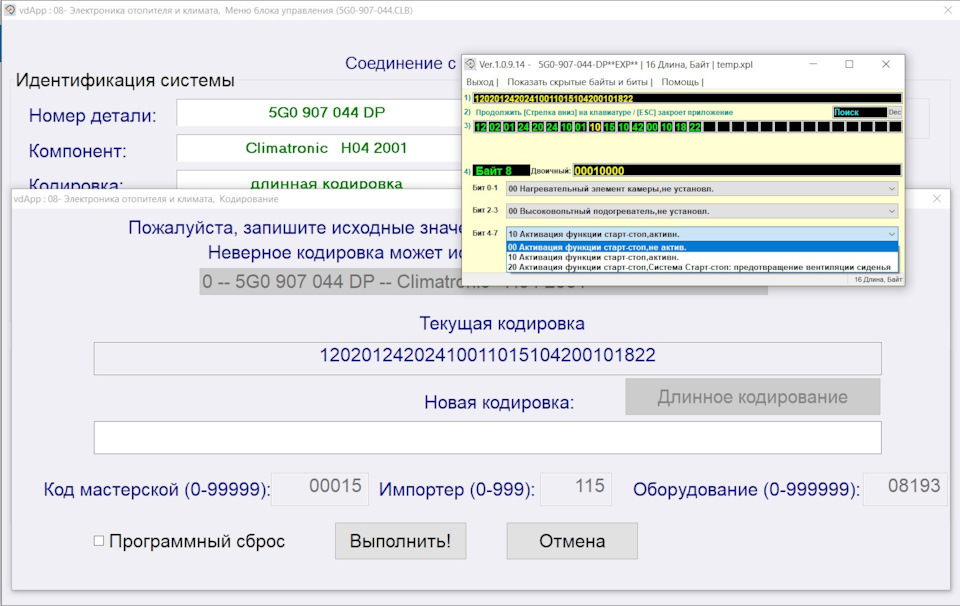
Task: Click into the Поиск search field
Action: pos(860,112)
